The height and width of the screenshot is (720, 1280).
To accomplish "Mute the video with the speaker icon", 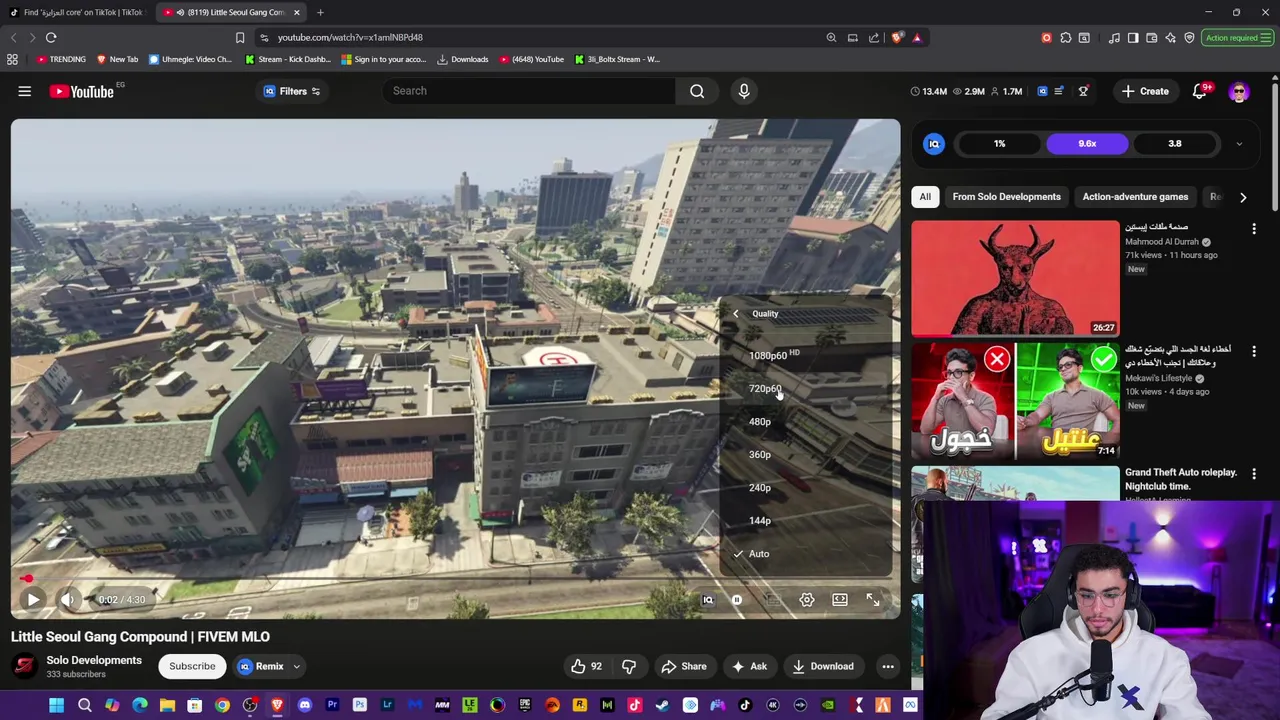I will (x=68, y=600).
